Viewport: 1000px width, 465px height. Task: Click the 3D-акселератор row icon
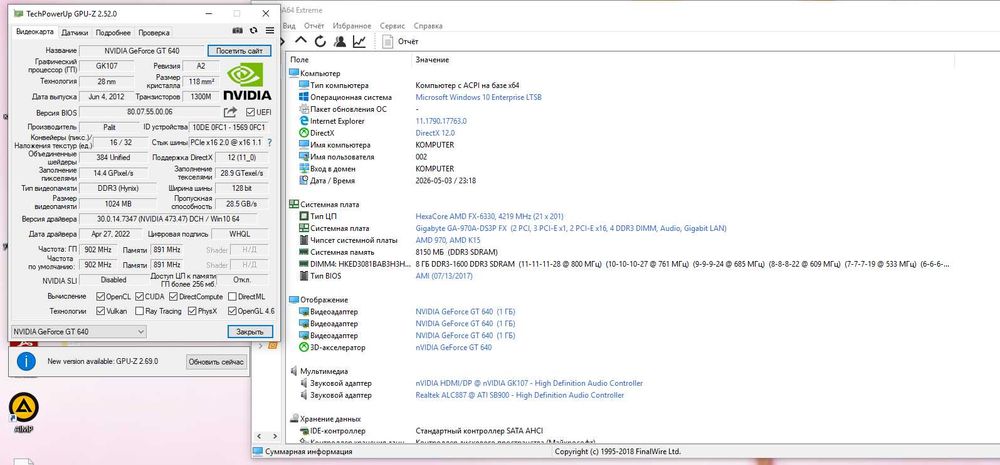(x=304, y=348)
